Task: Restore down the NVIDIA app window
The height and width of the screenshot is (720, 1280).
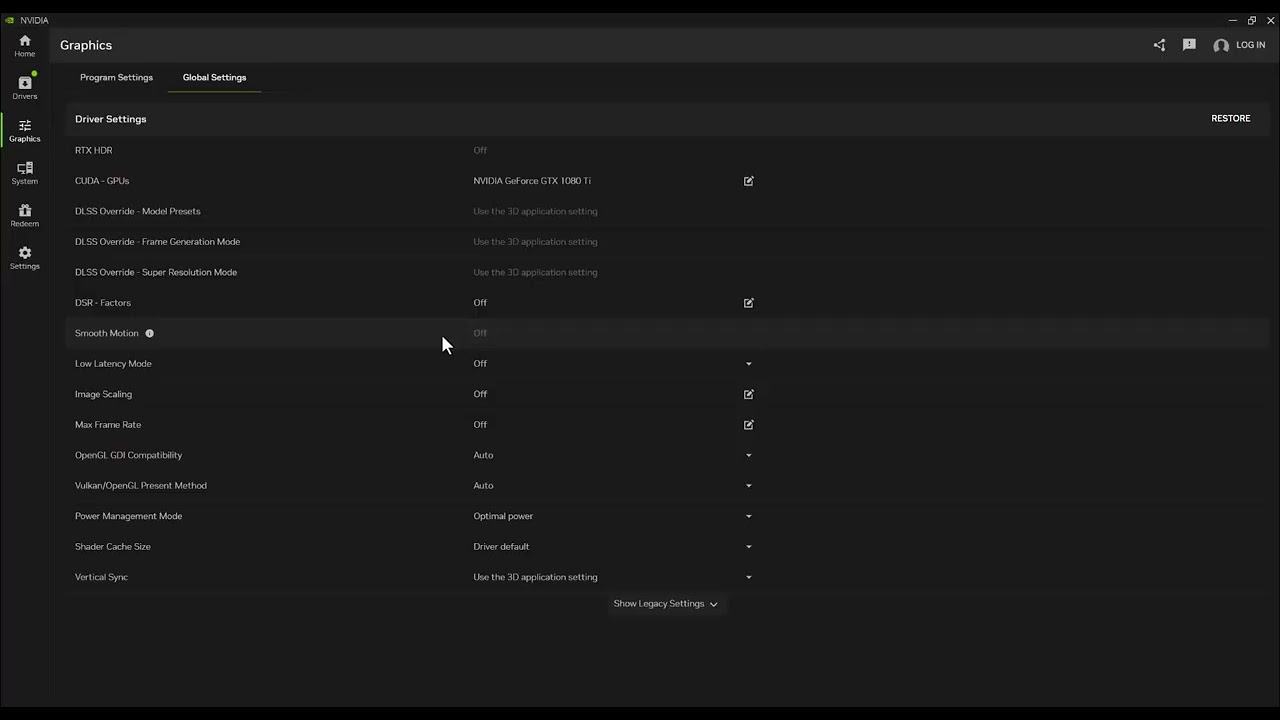Action: click(1251, 20)
